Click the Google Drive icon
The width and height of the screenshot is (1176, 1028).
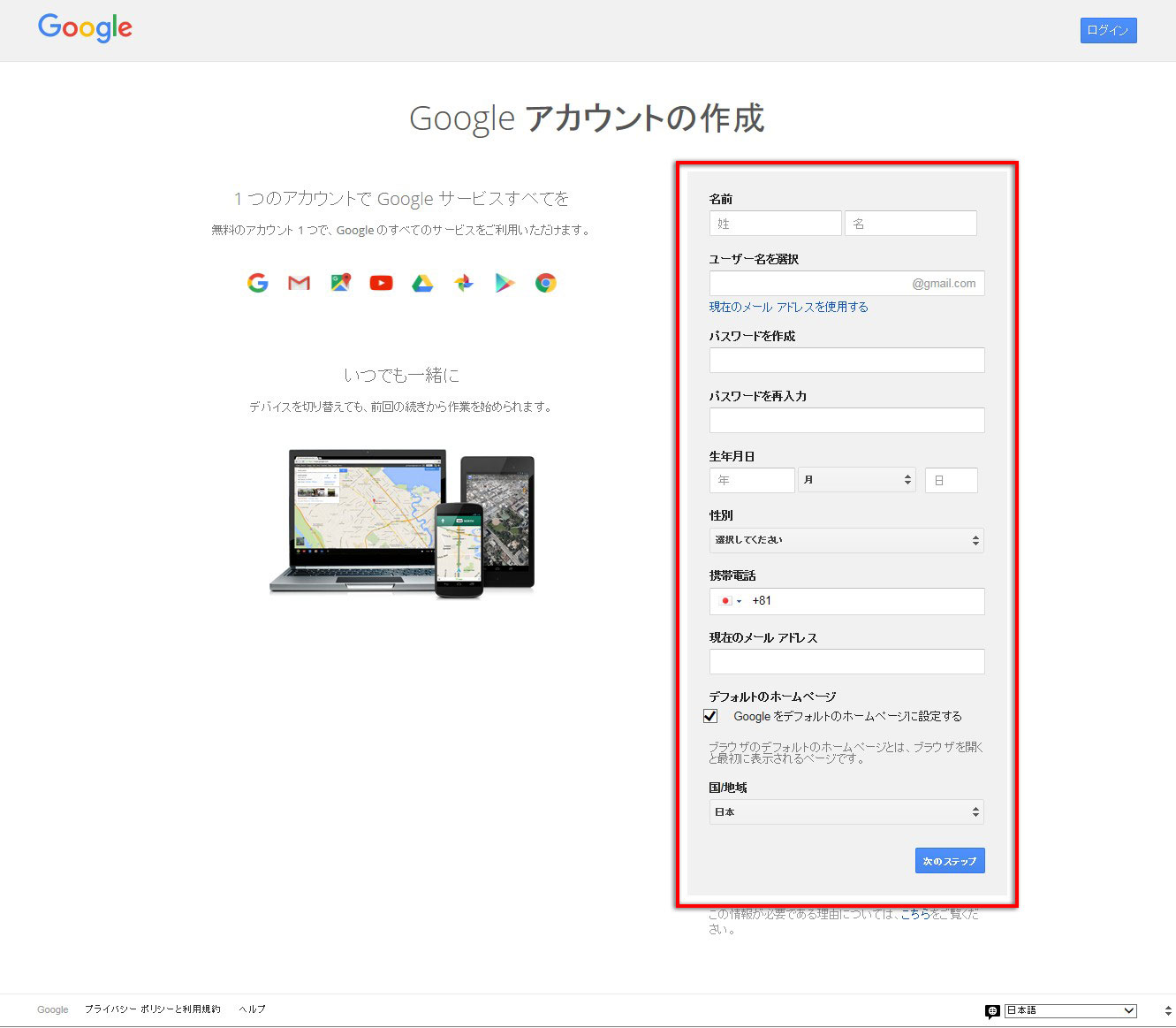422,282
